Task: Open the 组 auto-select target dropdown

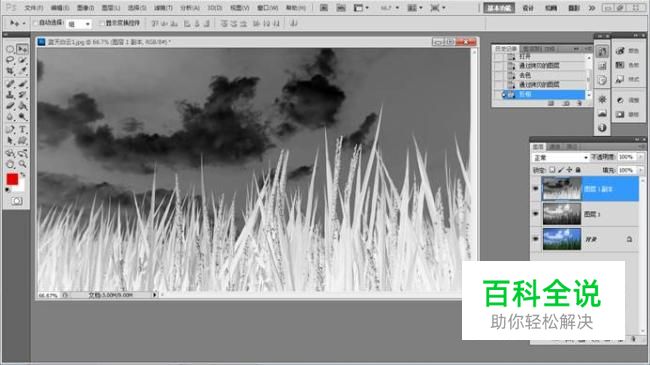Action: tap(79, 24)
